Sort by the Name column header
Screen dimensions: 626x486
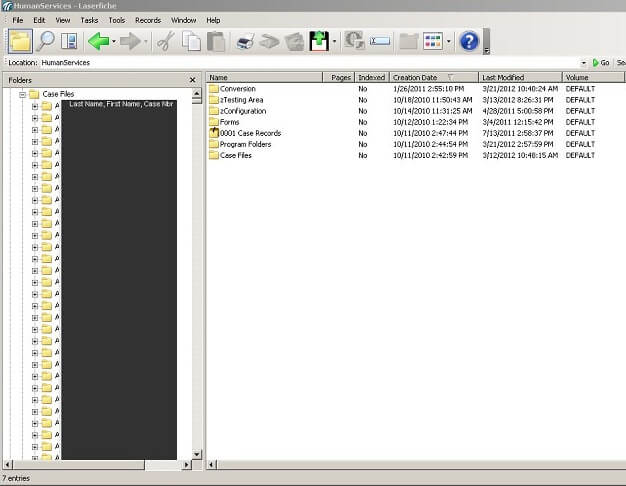point(264,77)
